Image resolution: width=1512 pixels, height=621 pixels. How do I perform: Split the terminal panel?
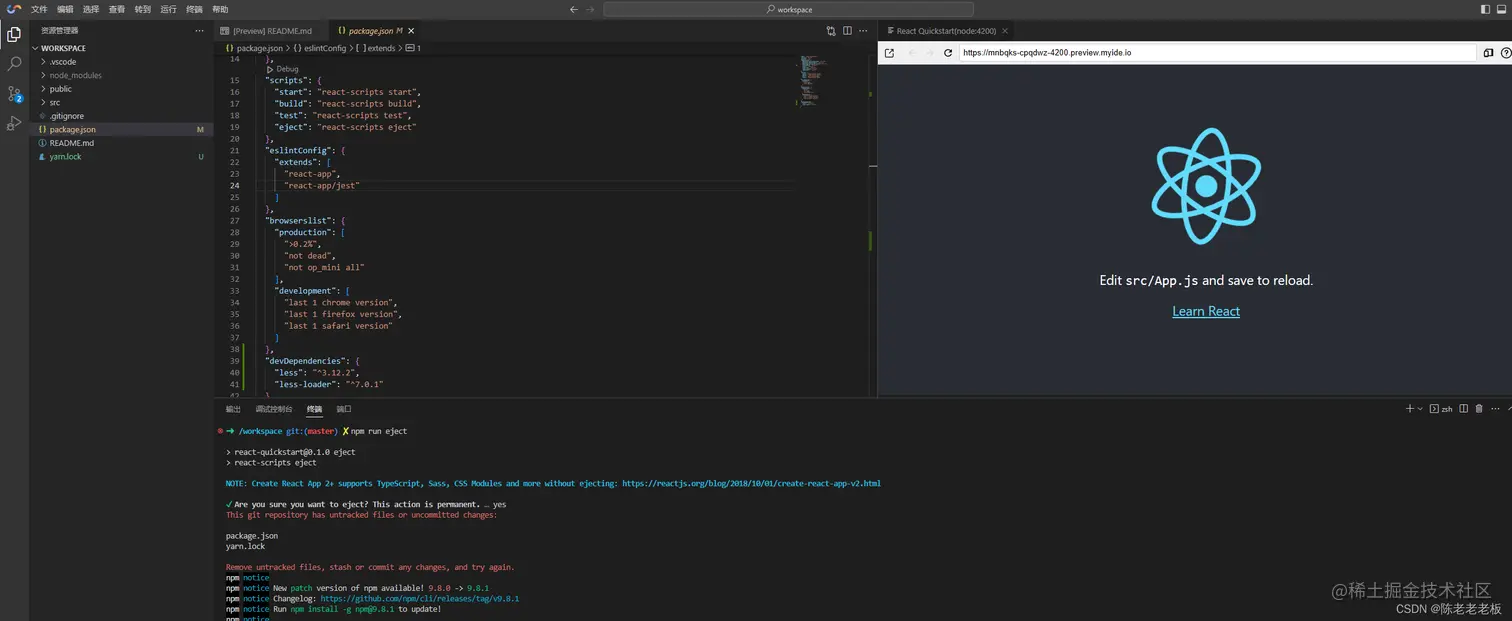[x=1464, y=408]
